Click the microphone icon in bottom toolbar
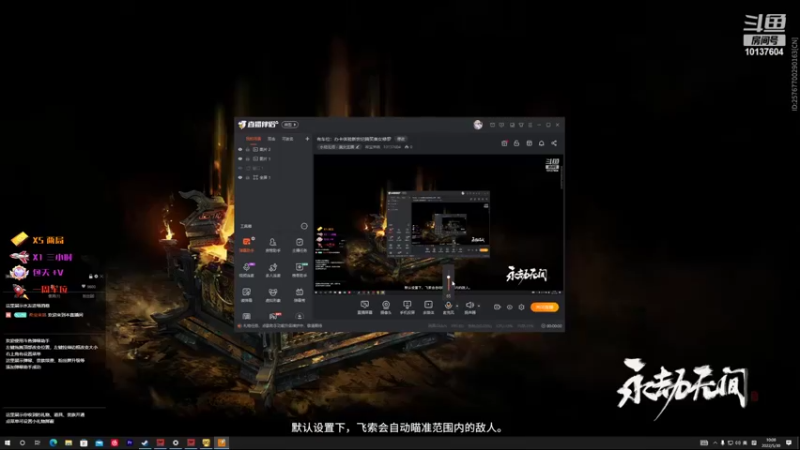 point(448,307)
